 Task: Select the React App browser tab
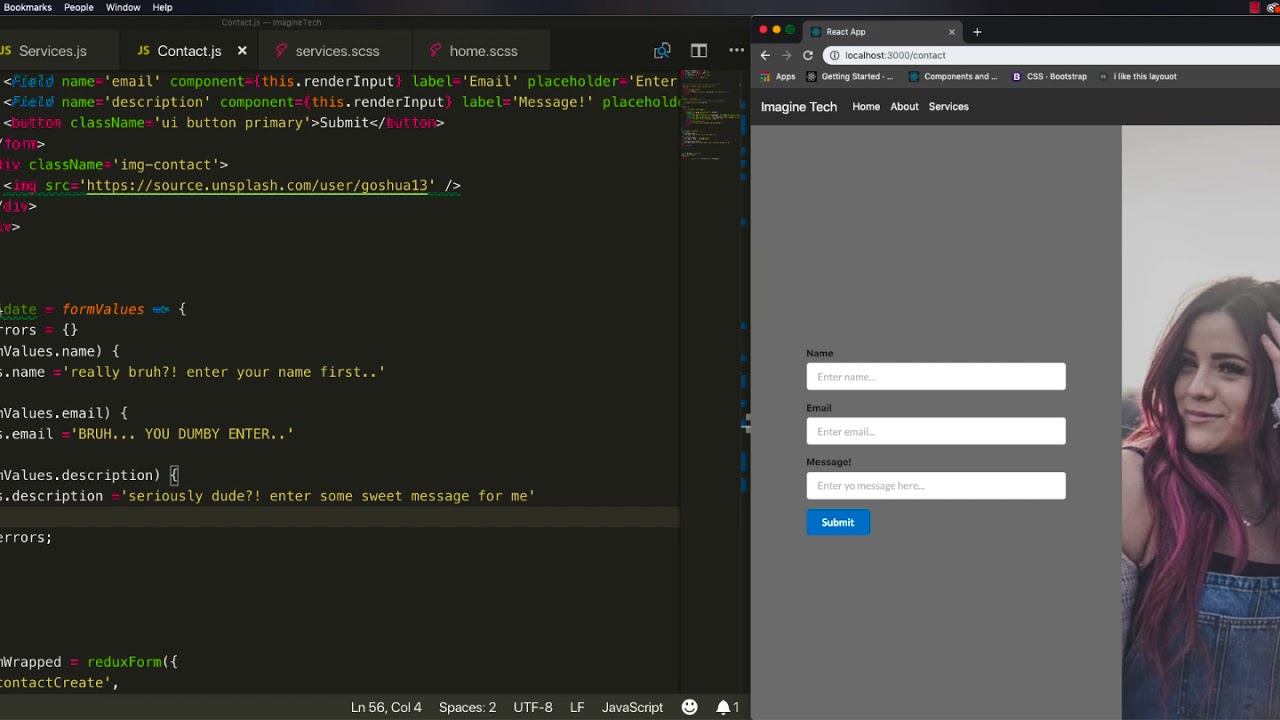pos(884,32)
